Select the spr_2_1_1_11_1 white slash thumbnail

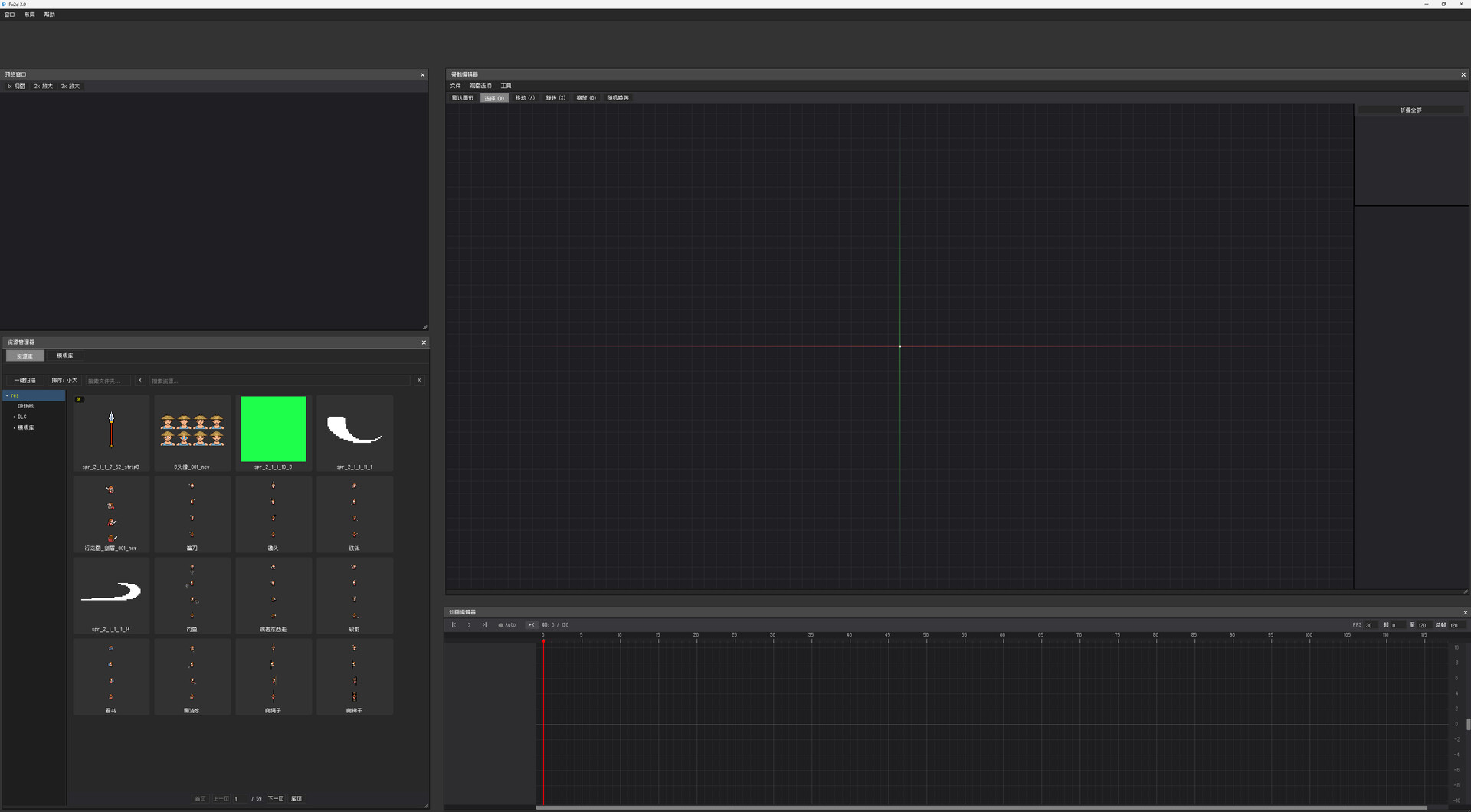coord(355,433)
